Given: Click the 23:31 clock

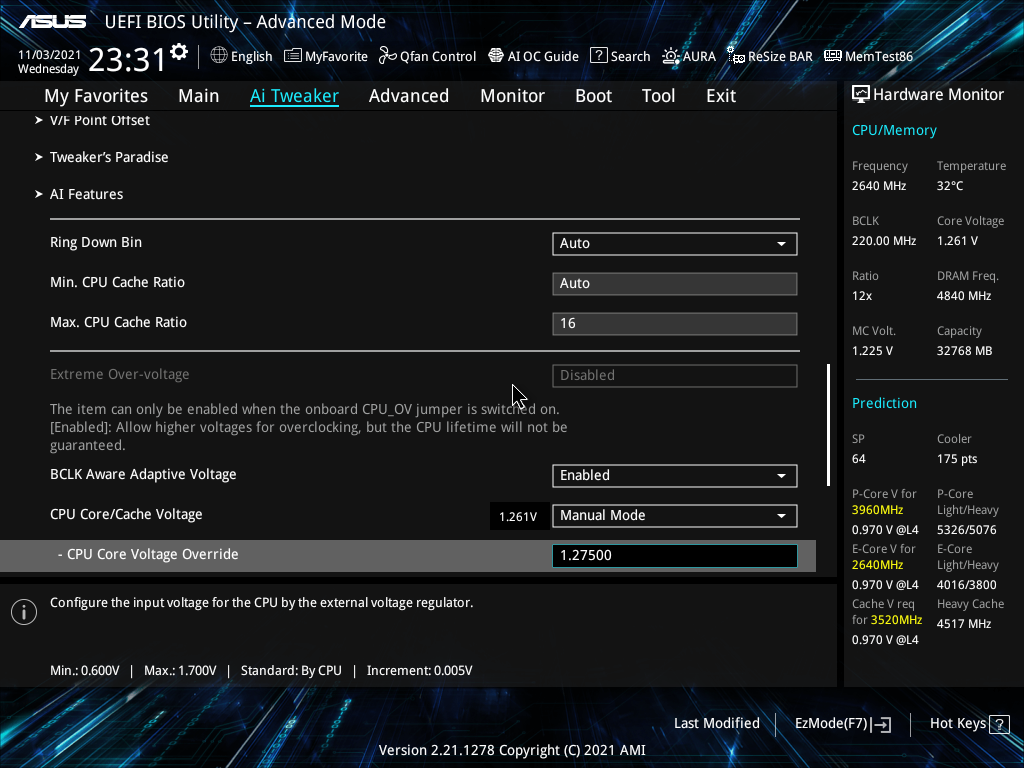Looking at the screenshot, I should click(127, 59).
